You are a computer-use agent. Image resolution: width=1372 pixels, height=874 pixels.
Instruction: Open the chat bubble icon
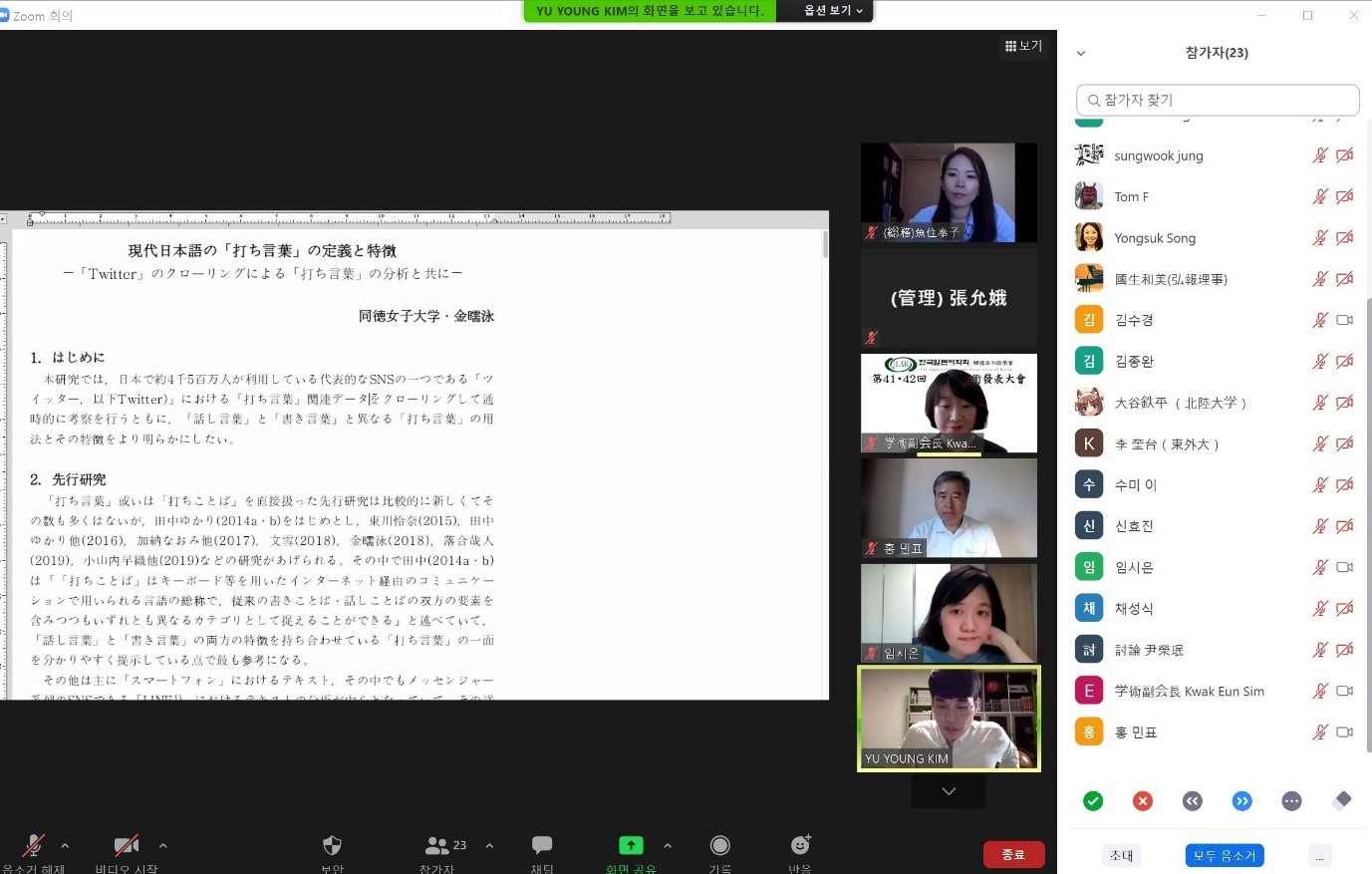pos(542,846)
